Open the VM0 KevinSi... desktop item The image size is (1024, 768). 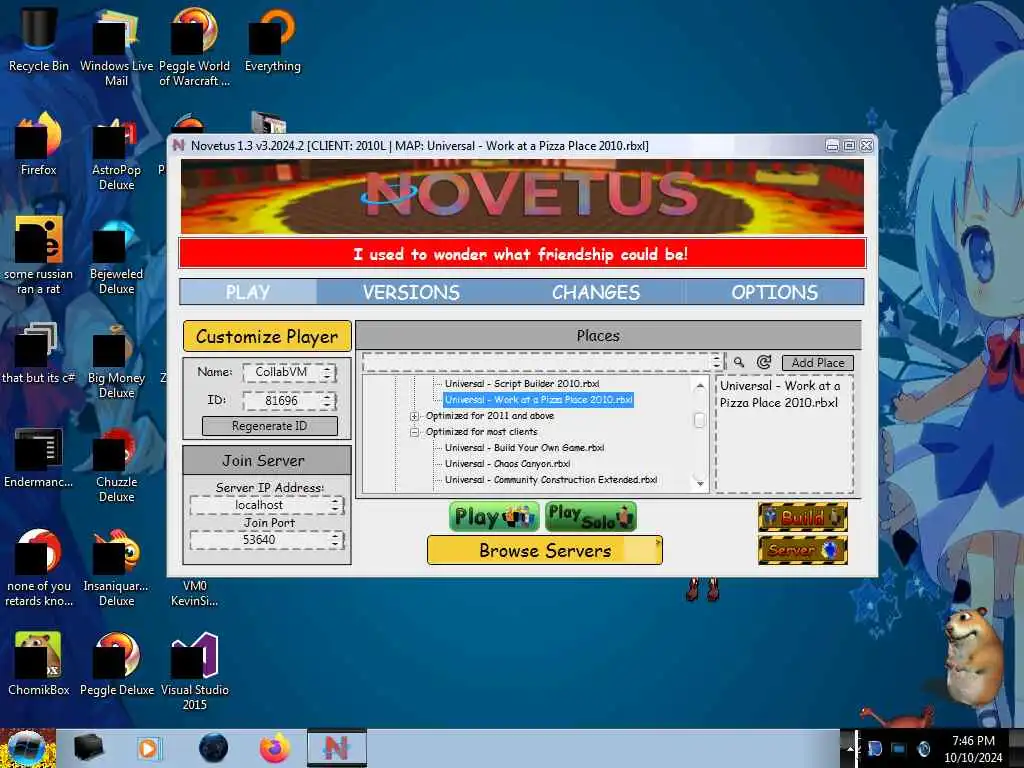tap(194, 593)
